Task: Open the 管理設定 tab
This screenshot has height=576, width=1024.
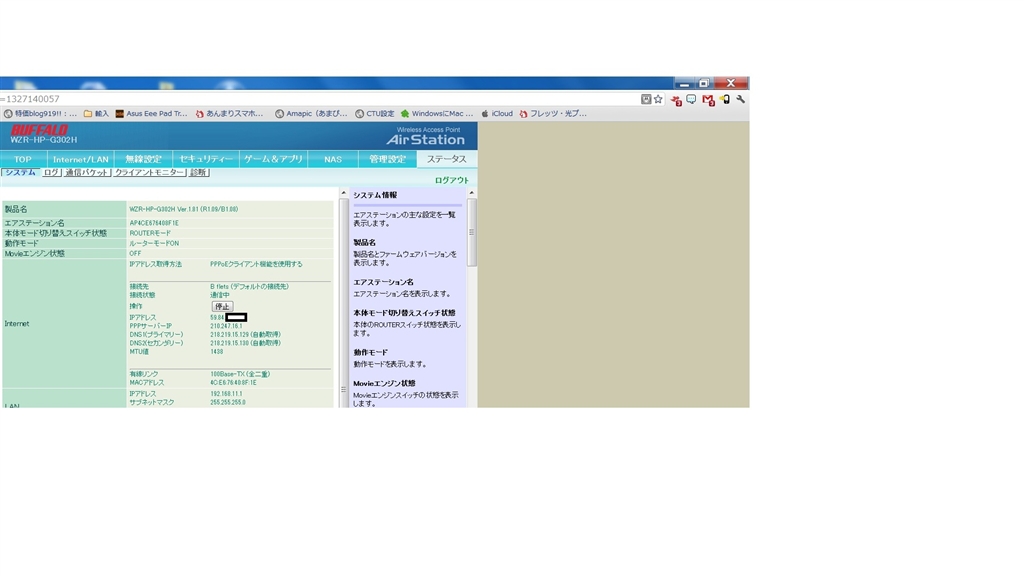Action: [387, 159]
